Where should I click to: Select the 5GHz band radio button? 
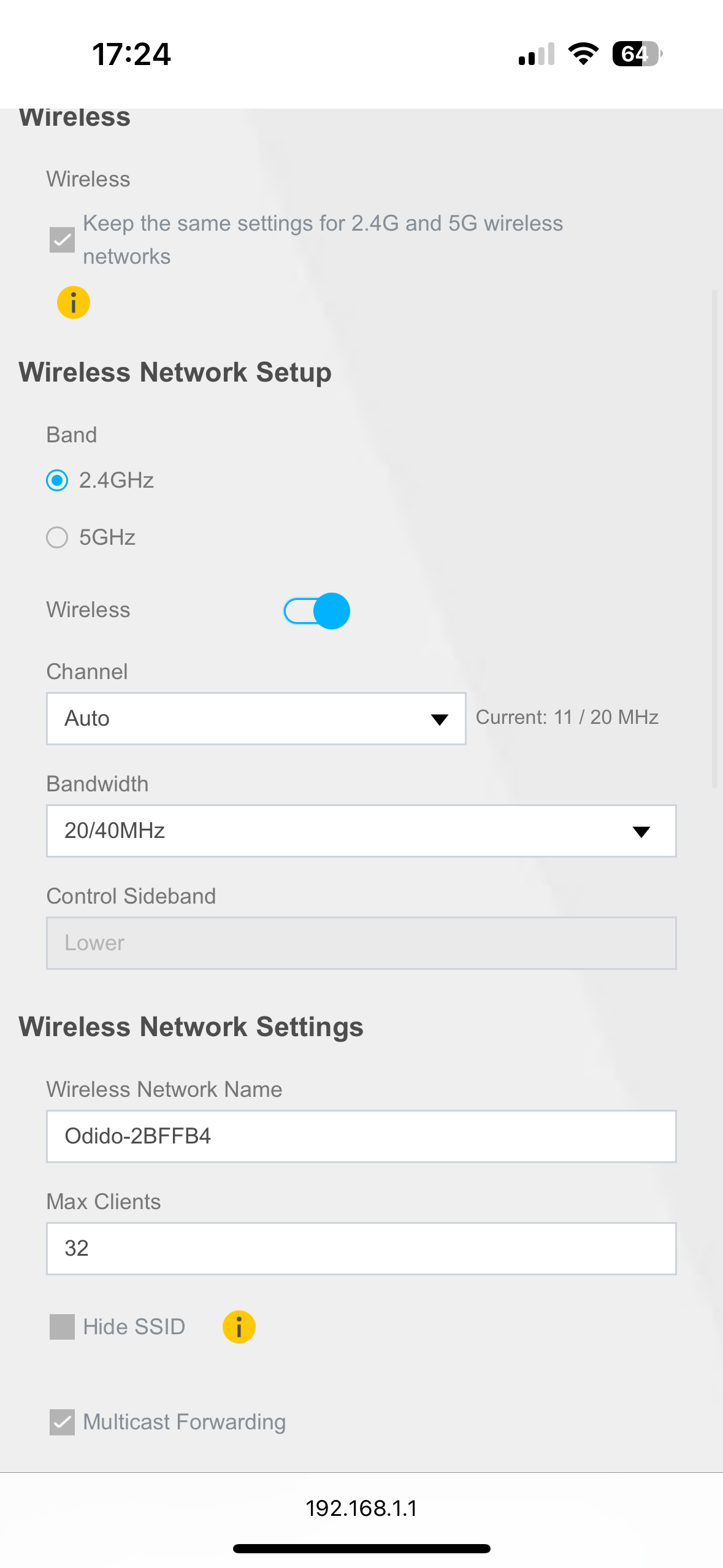[57, 537]
